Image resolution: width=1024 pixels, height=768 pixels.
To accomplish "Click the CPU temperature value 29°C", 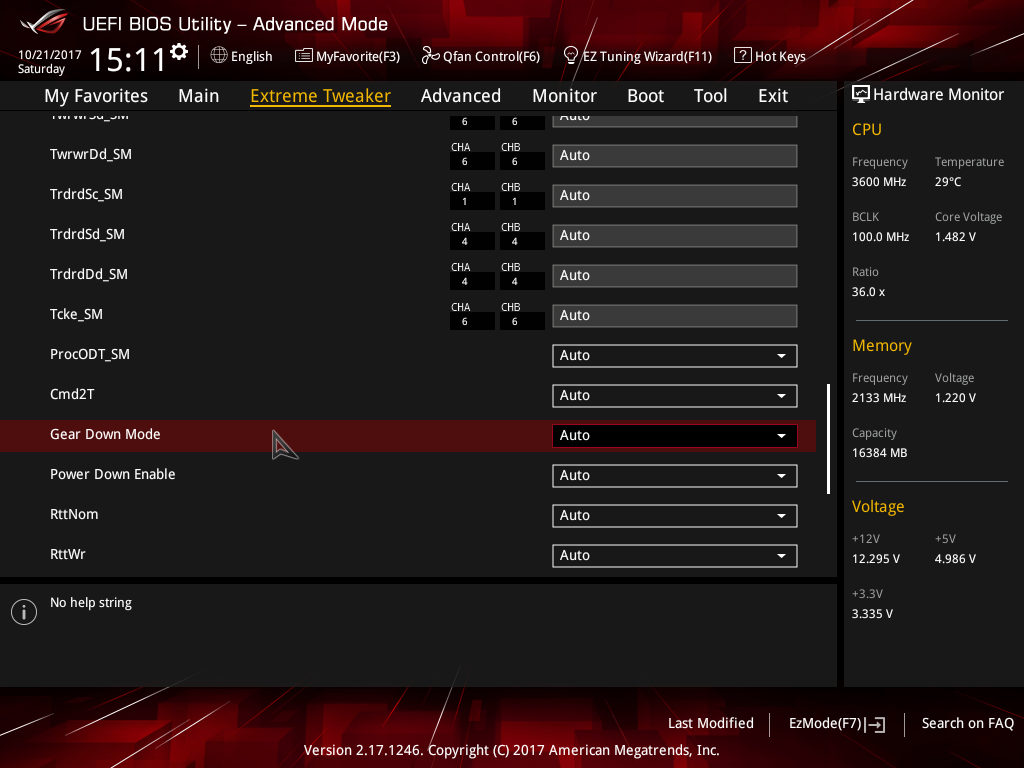I will coord(948,182).
